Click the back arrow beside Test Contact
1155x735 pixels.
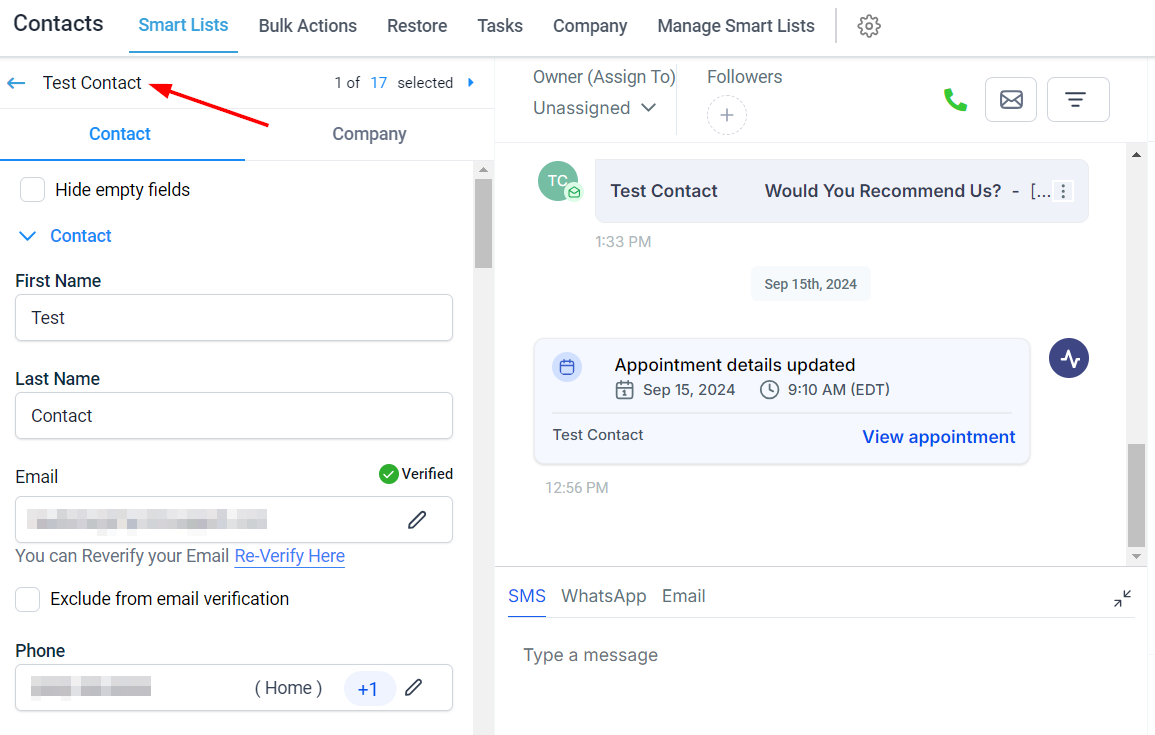click(x=16, y=83)
